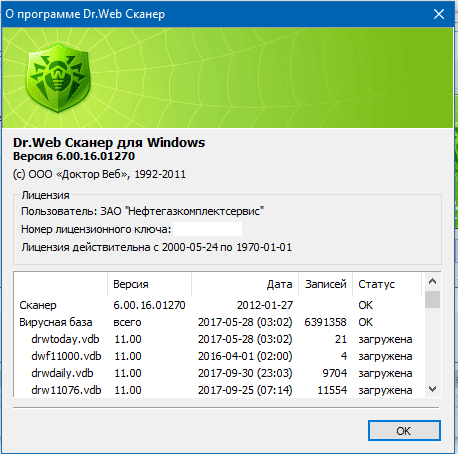Click the Записей column header
This screenshot has width=458, height=454.
326,284
